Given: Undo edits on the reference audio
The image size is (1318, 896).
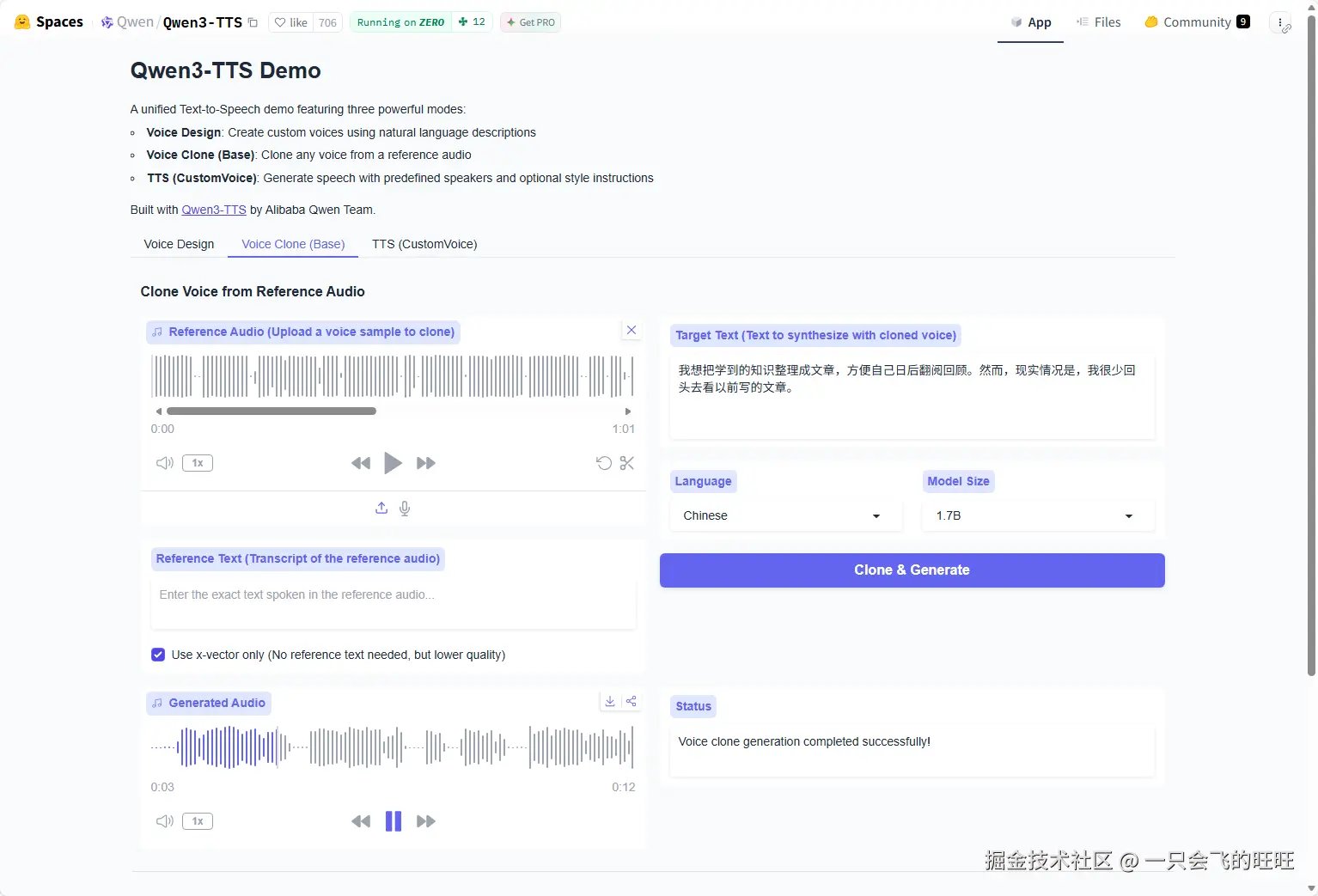Looking at the screenshot, I should 604,463.
